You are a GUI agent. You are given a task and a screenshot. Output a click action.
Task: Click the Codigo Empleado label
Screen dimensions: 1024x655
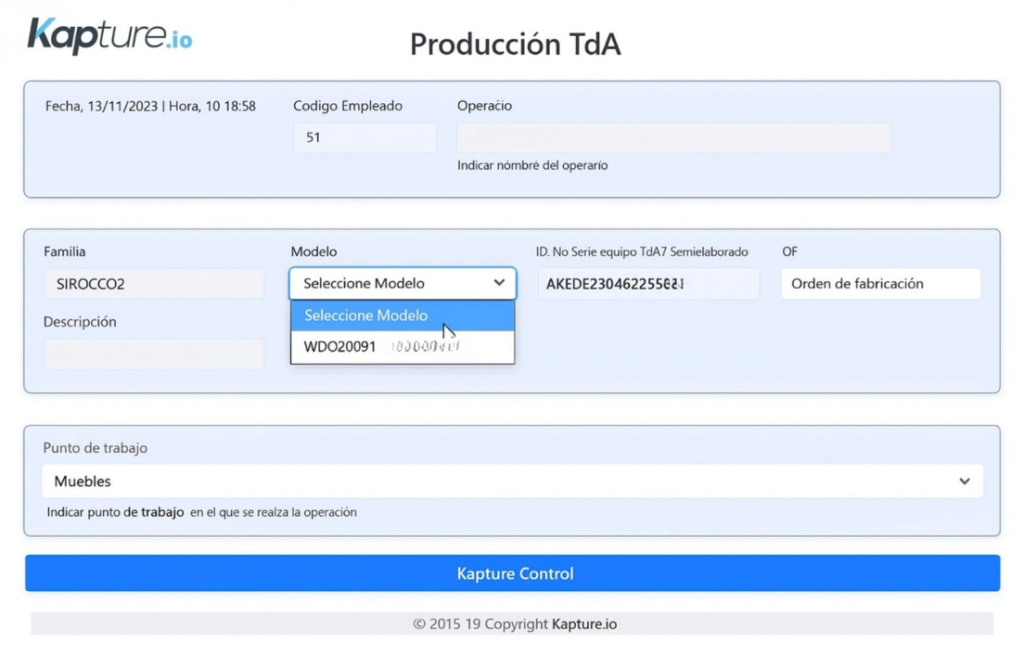pos(347,106)
